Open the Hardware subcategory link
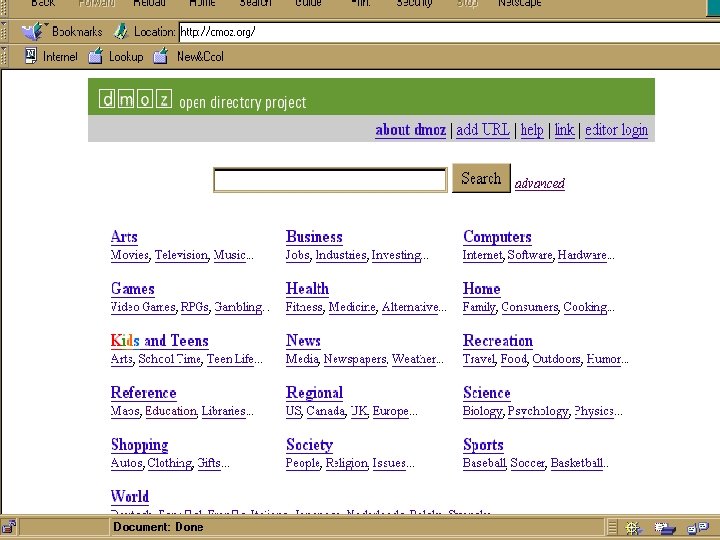The width and height of the screenshot is (720, 540). coord(582,255)
